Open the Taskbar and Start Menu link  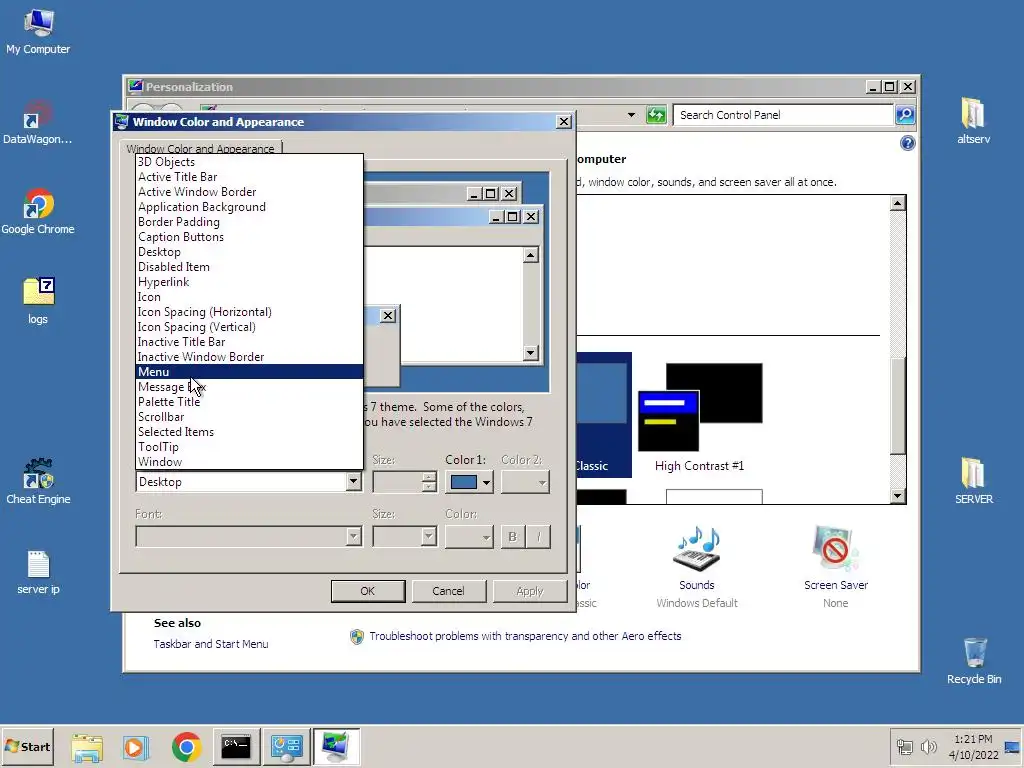tap(211, 644)
